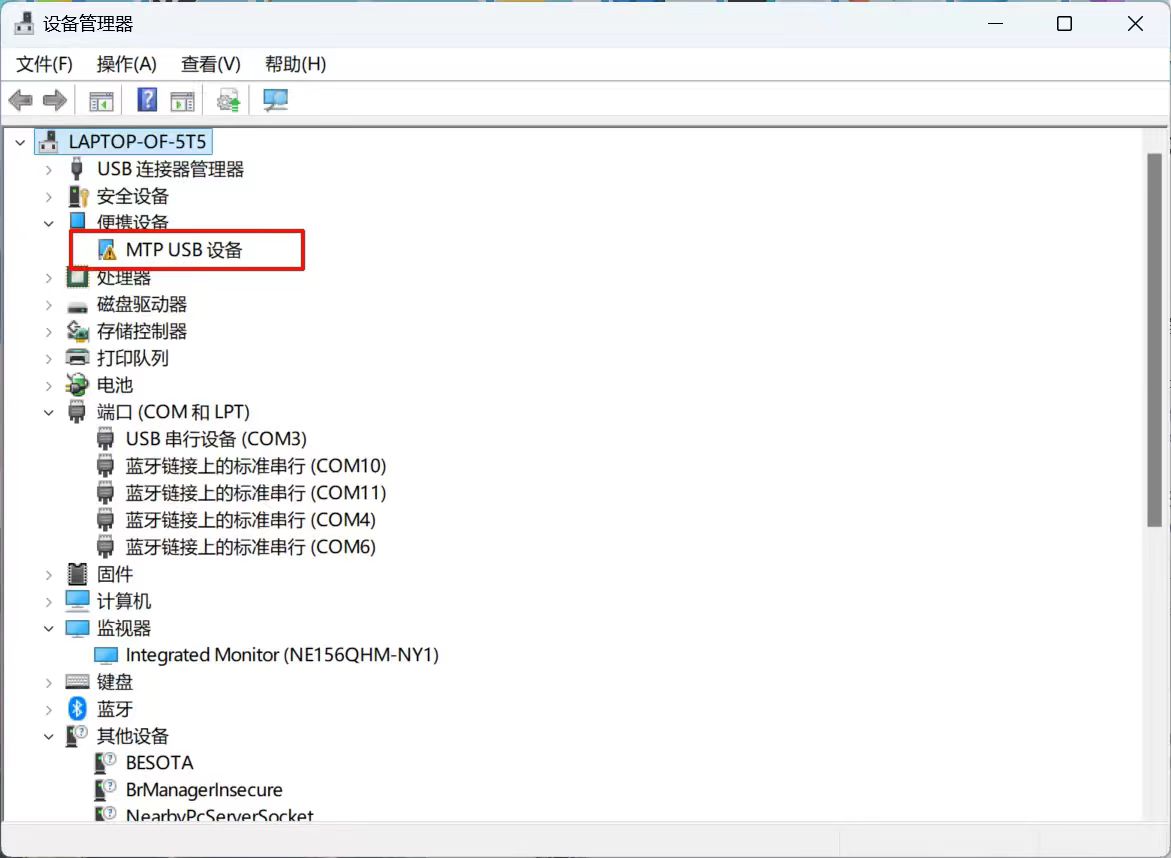This screenshot has width=1171, height=858.
Task: Click the Device Manager title bar icon
Action: [x=24, y=24]
